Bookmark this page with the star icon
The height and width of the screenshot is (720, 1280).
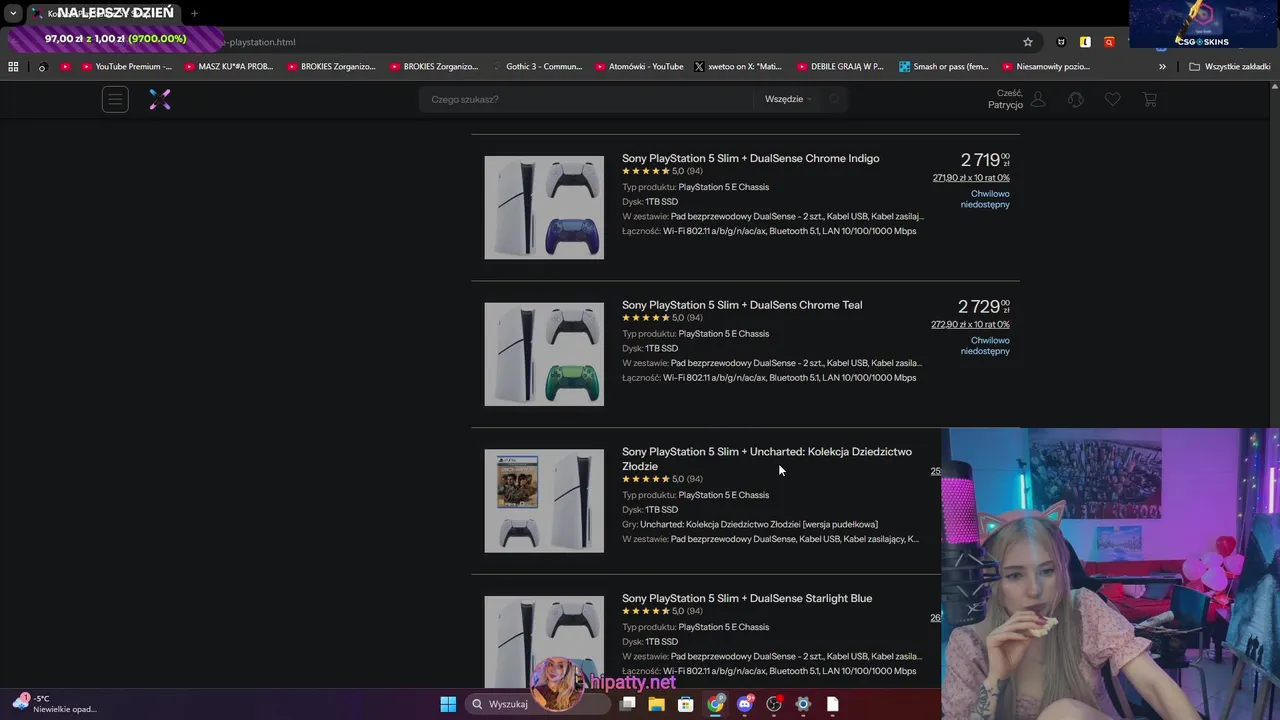[x=1027, y=42]
